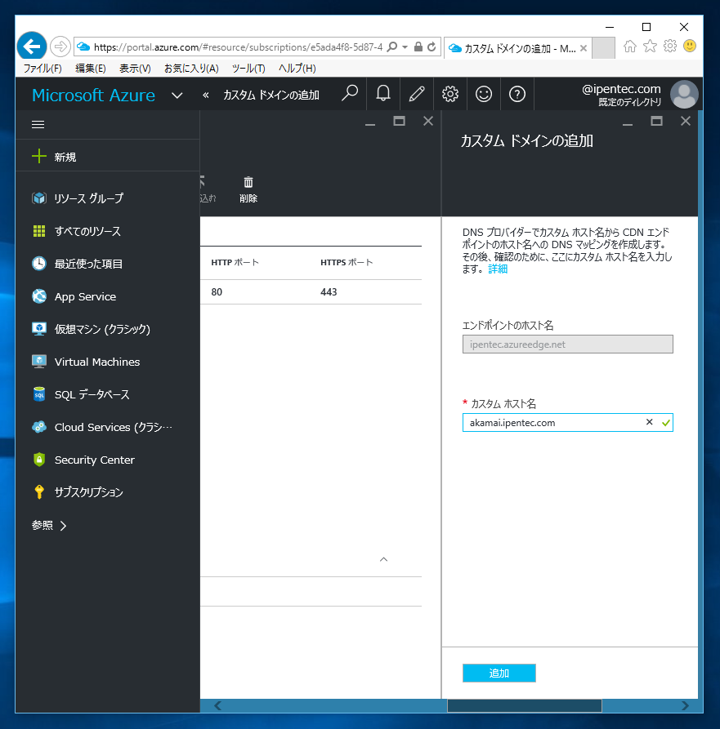Open a new browser tab

click(x=604, y=48)
